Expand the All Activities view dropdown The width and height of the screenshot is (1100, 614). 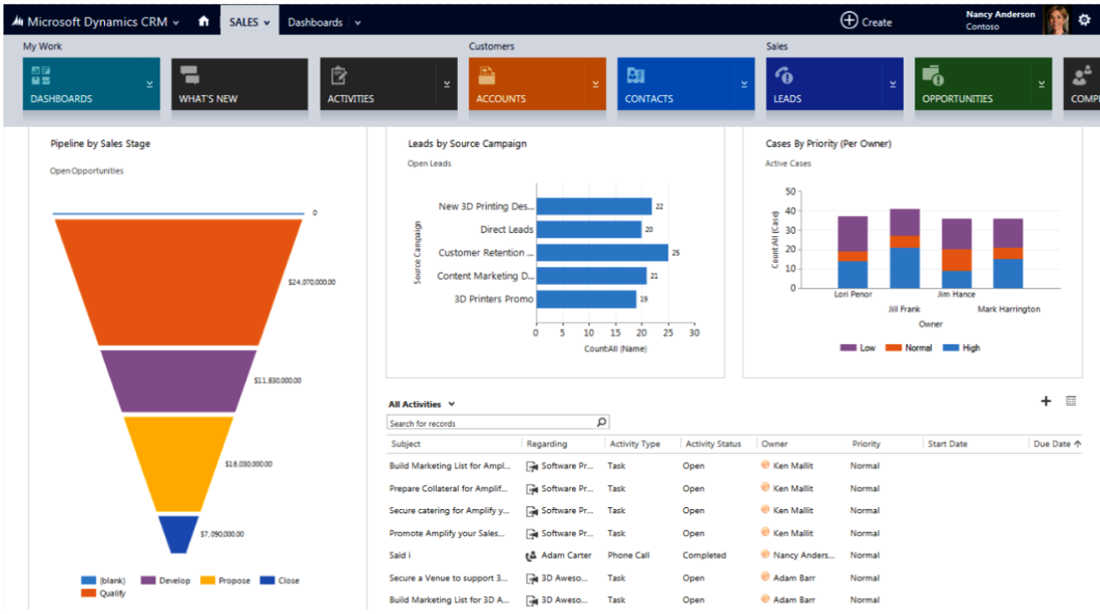pyautogui.click(x=452, y=404)
